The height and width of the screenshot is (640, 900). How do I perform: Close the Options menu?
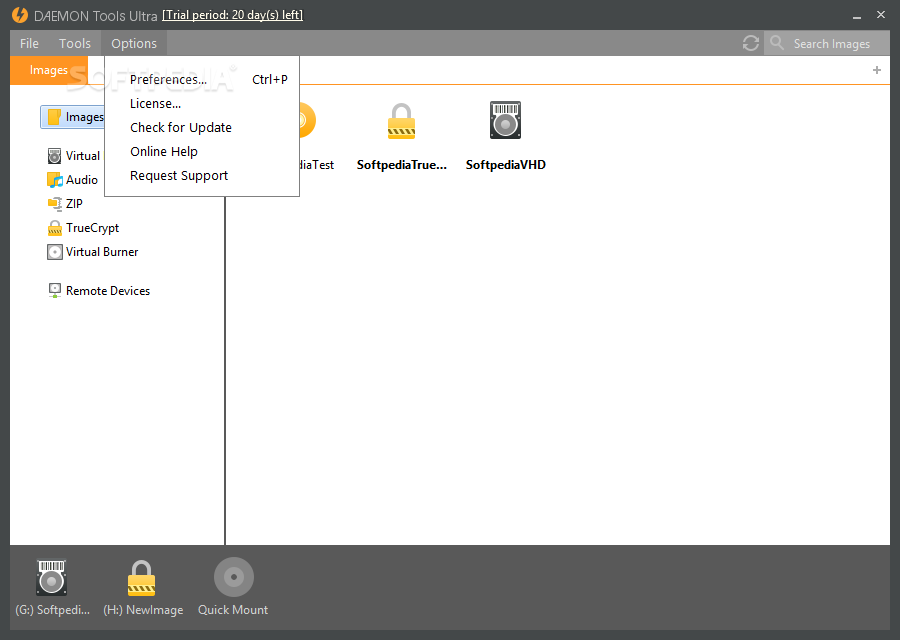(x=134, y=44)
